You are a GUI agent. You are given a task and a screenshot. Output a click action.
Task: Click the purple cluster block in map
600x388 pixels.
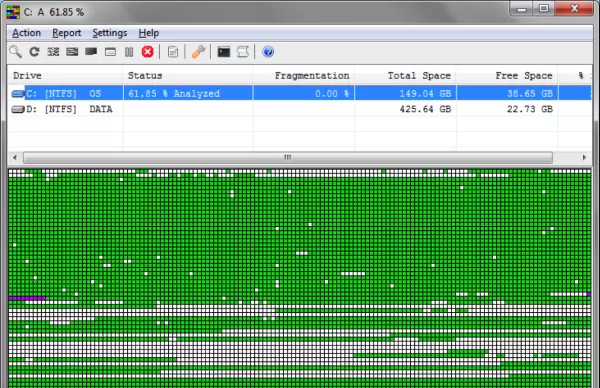[x=27, y=298]
